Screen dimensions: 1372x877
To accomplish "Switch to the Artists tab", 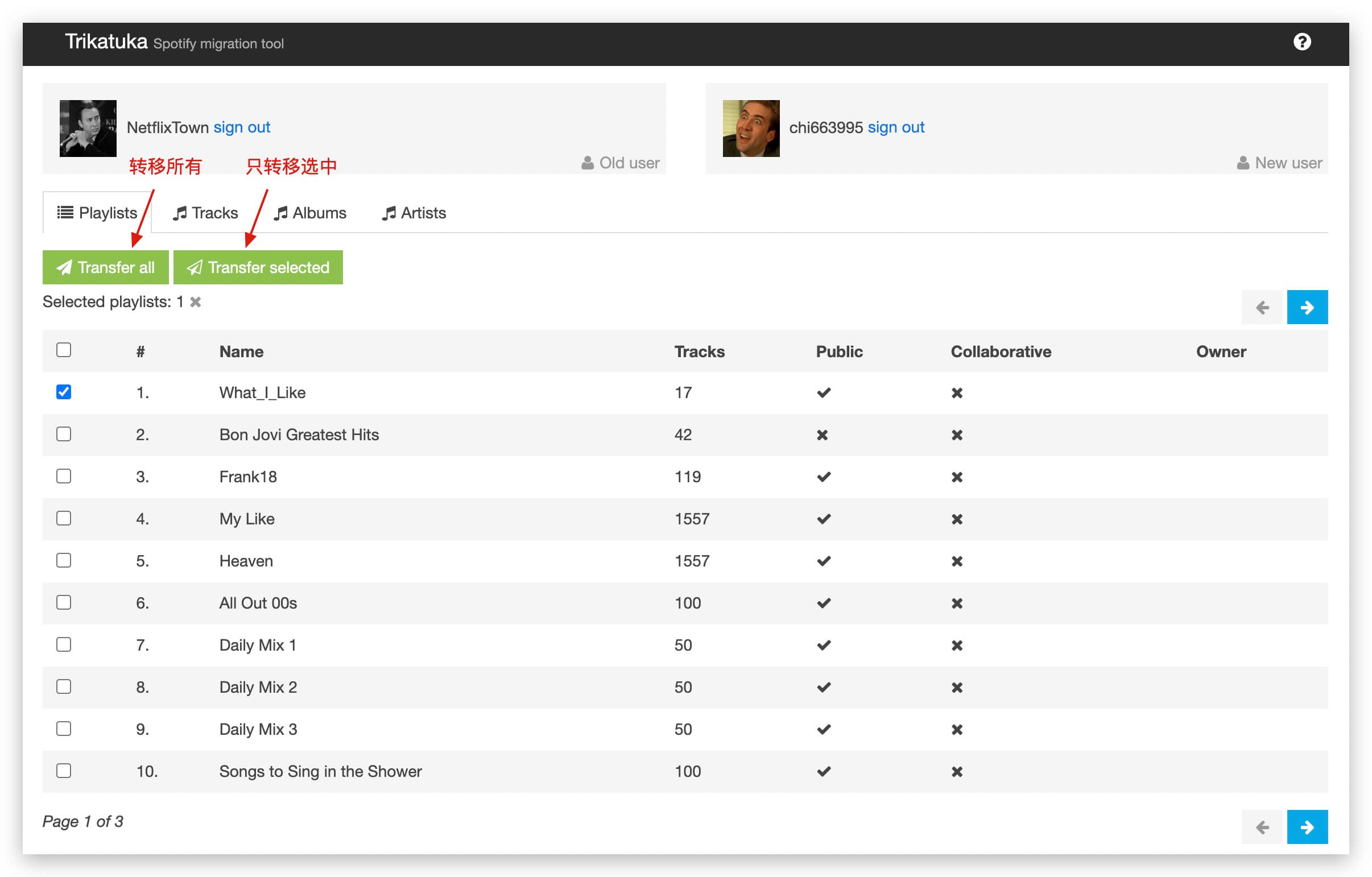I will [x=414, y=213].
